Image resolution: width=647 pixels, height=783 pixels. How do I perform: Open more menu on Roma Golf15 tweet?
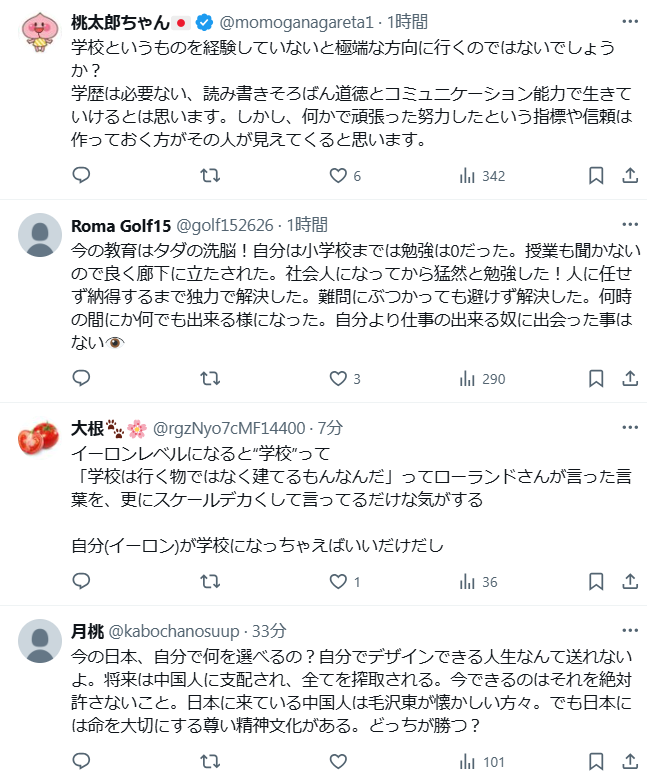coord(627,225)
